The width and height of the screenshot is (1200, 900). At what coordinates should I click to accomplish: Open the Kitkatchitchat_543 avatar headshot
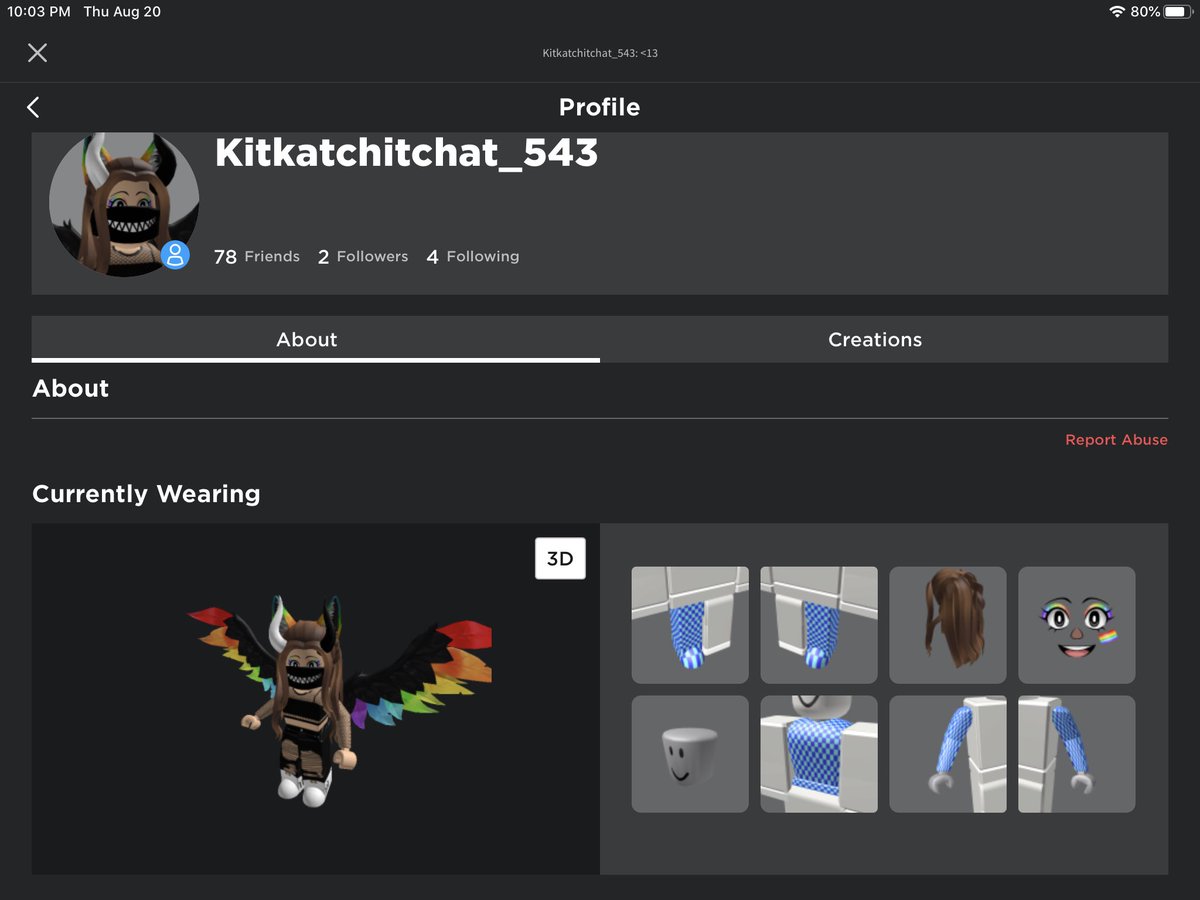(124, 204)
